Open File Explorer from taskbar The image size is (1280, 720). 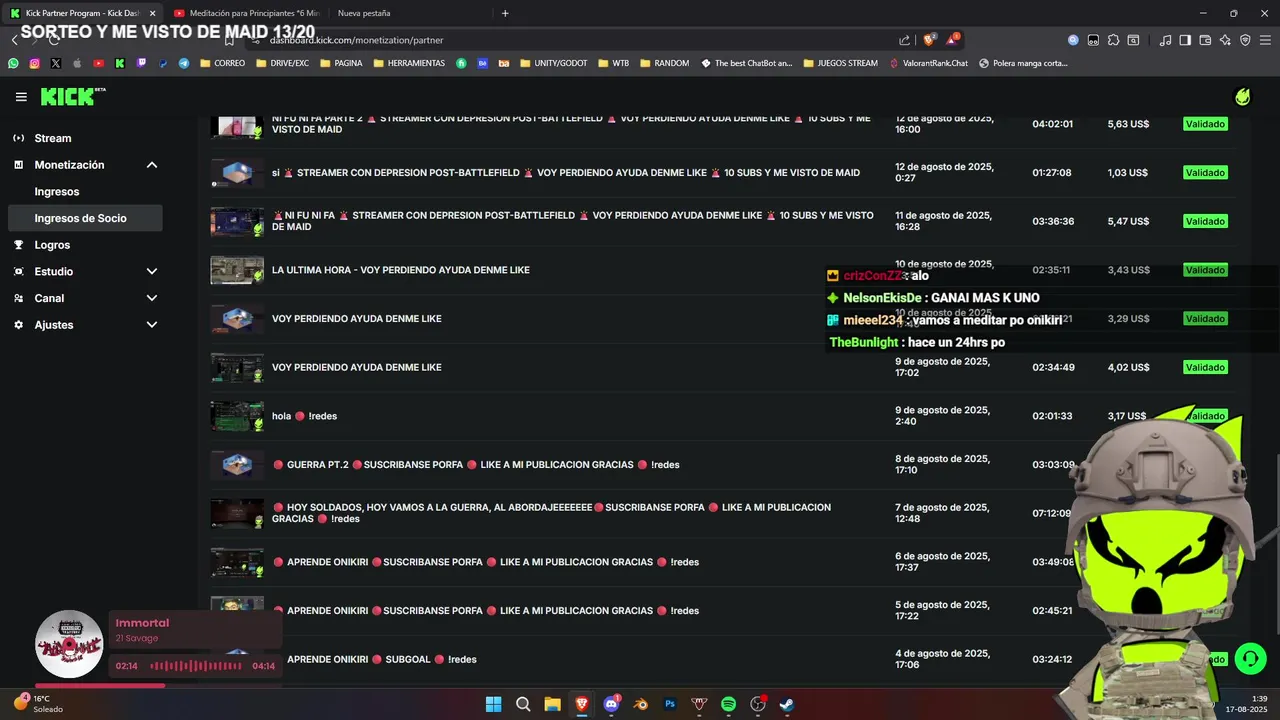(552, 704)
